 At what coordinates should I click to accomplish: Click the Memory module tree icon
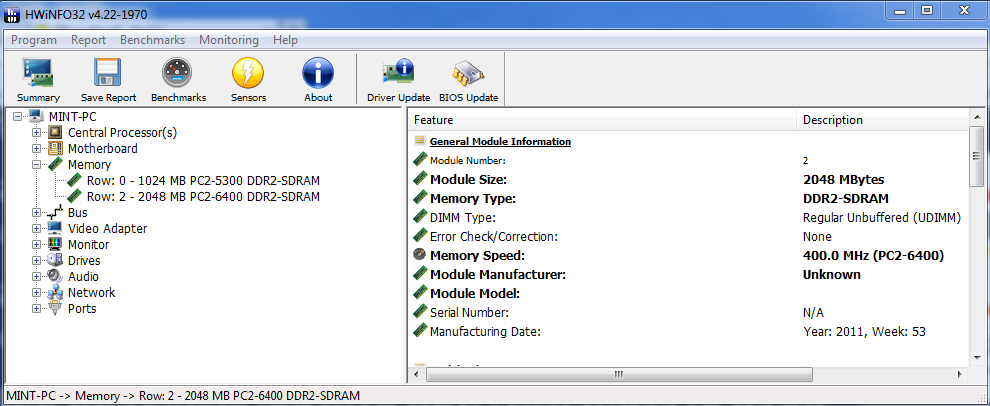tap(56, 165)
